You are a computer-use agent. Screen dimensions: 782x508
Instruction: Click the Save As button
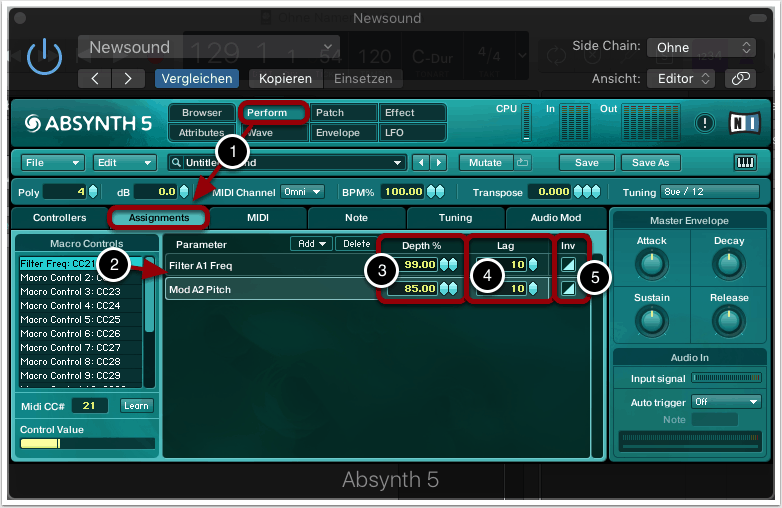[x=649, y=162]
